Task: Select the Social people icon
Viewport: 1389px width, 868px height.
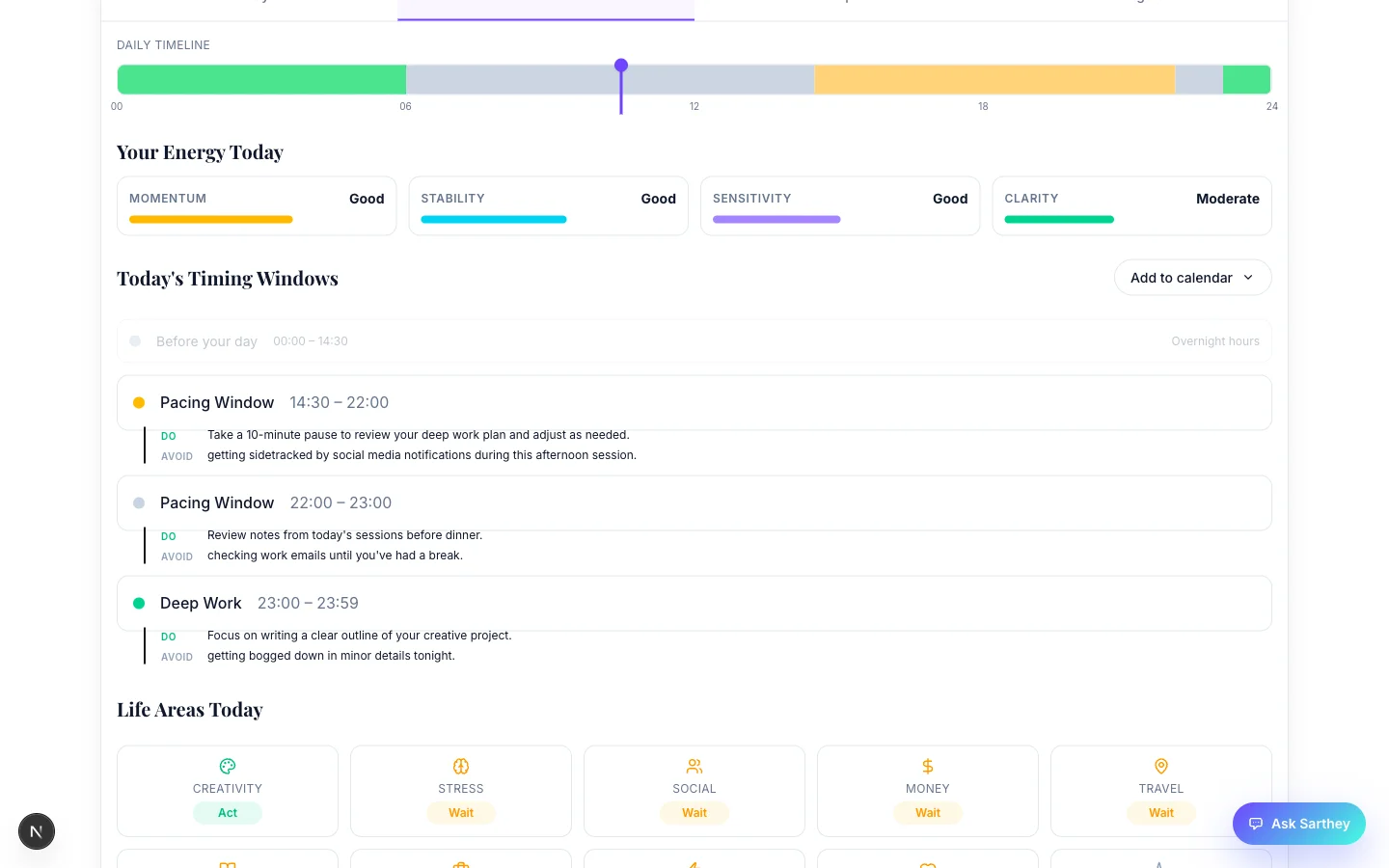Action: coord(694,766)
